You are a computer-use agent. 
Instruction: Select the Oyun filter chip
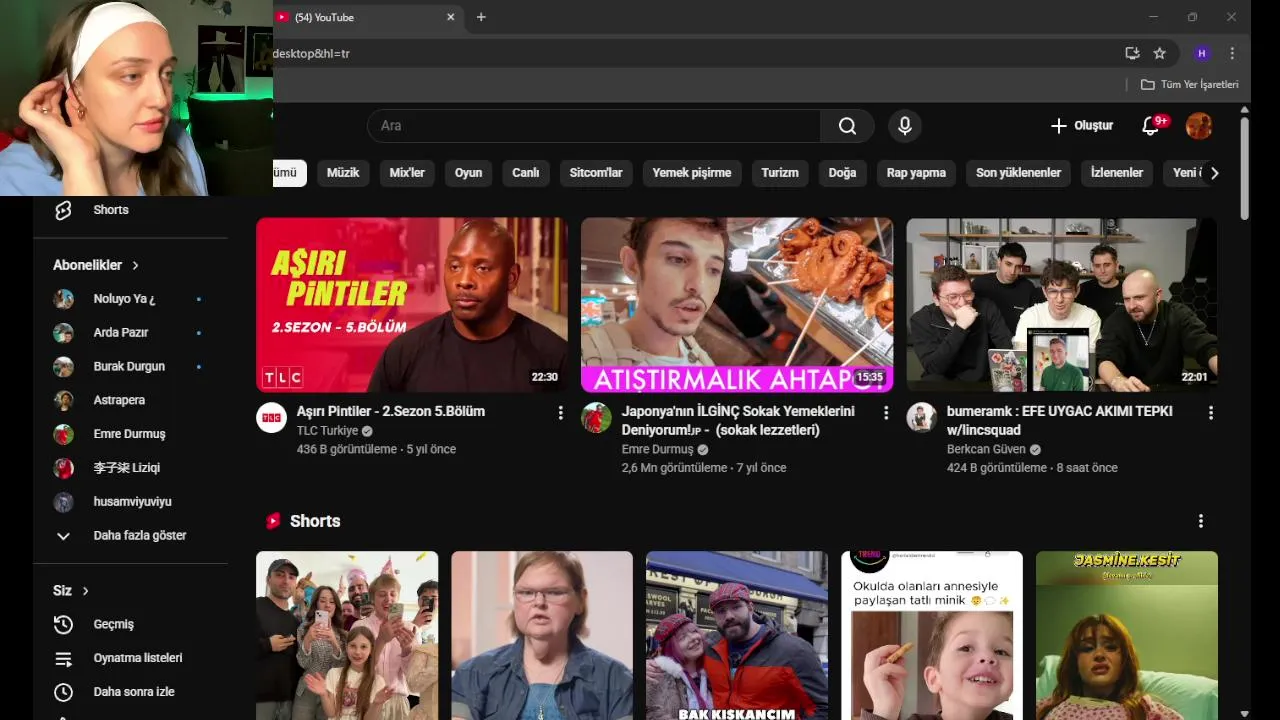[x=468, y=173]
